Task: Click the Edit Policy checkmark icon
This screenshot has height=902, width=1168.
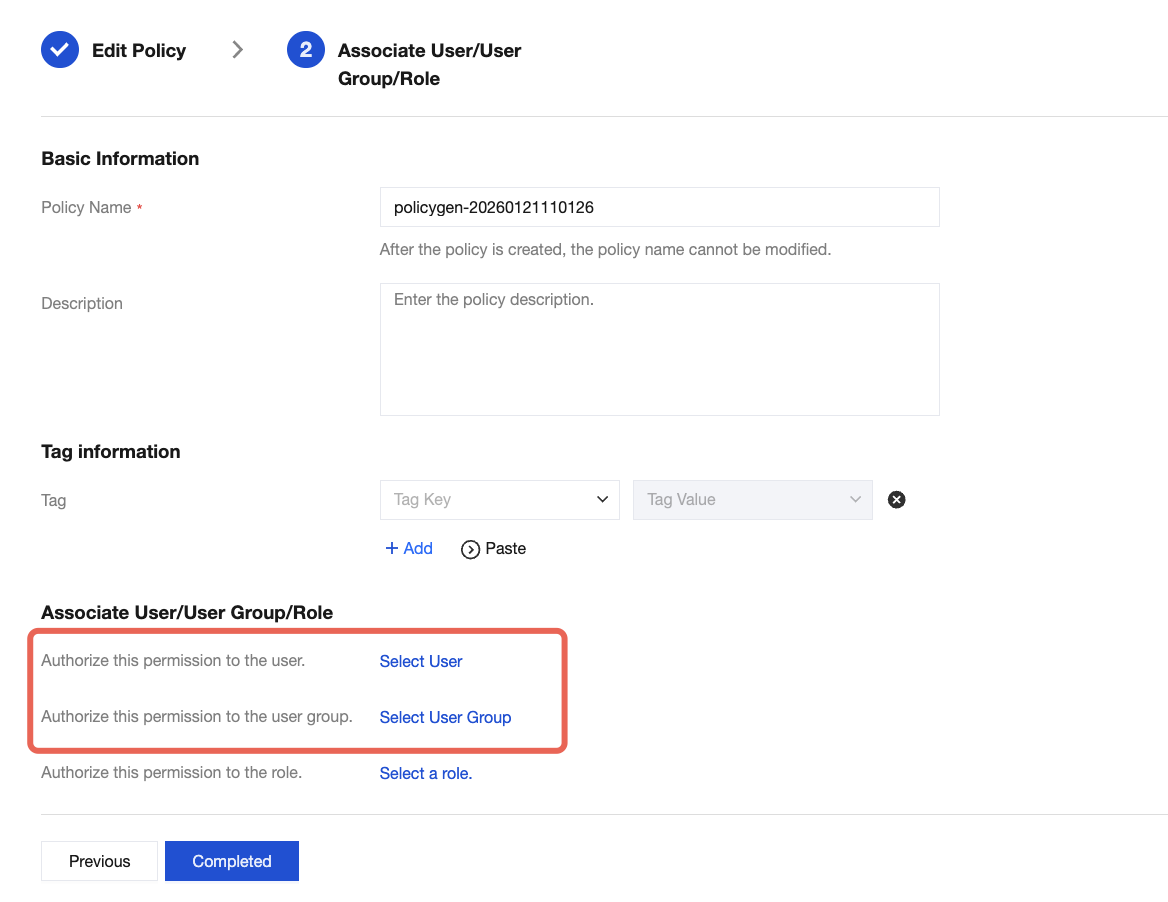Action: [x=60, y=50]
